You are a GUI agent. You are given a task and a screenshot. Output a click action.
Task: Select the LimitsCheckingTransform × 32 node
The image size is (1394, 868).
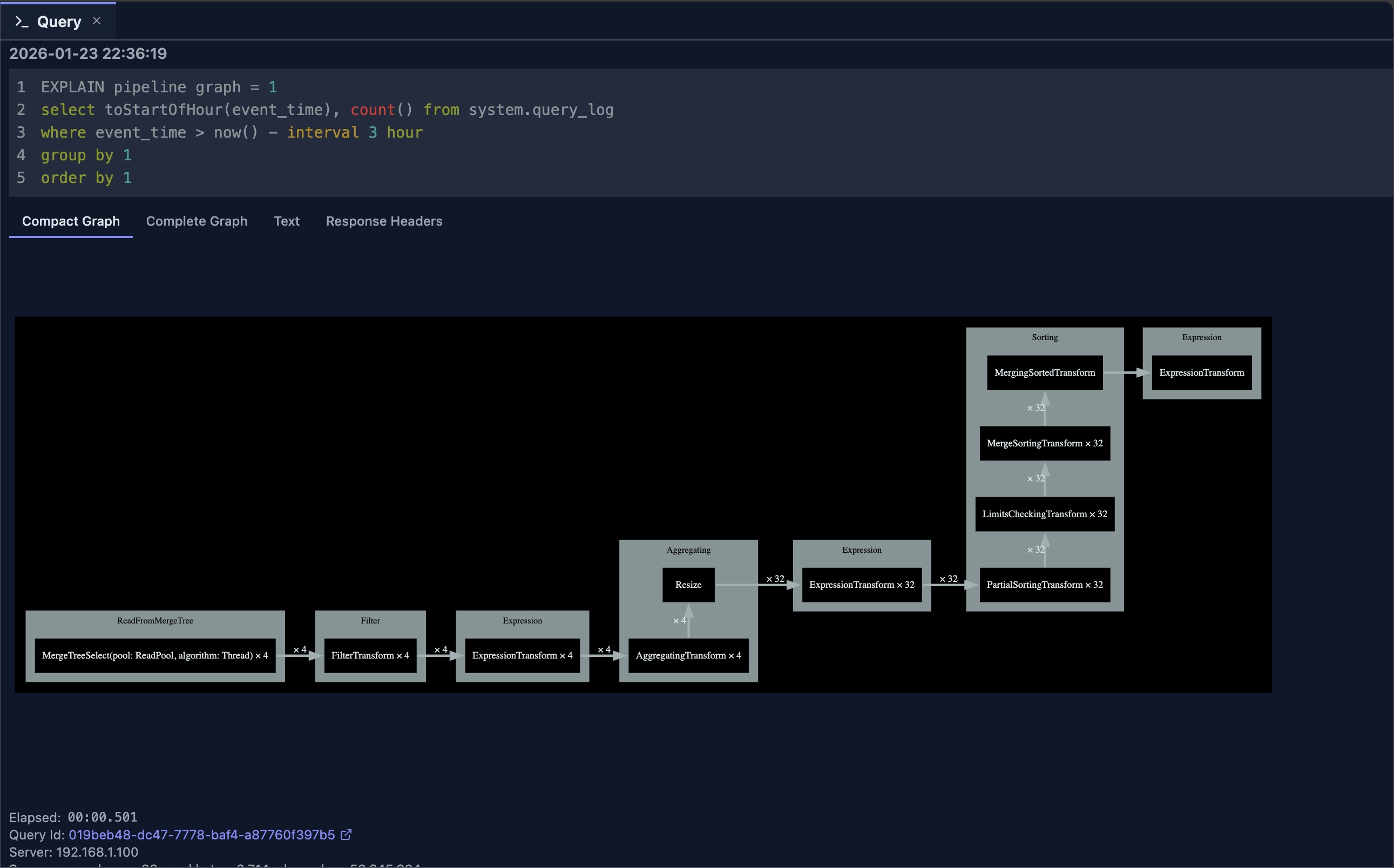[1044, 514]
